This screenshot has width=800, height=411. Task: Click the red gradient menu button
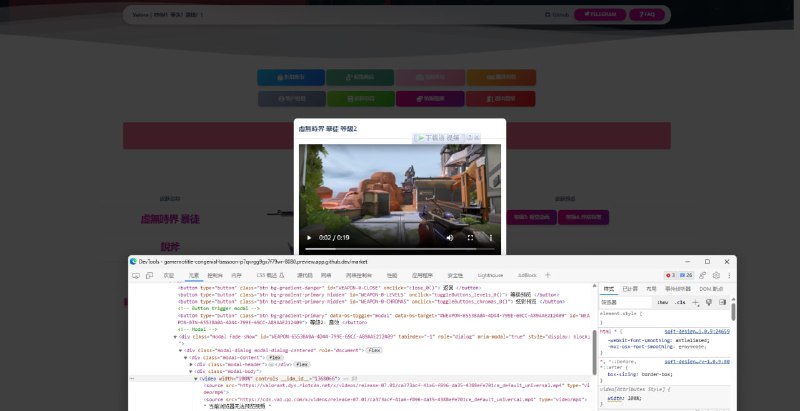[501, 98]
